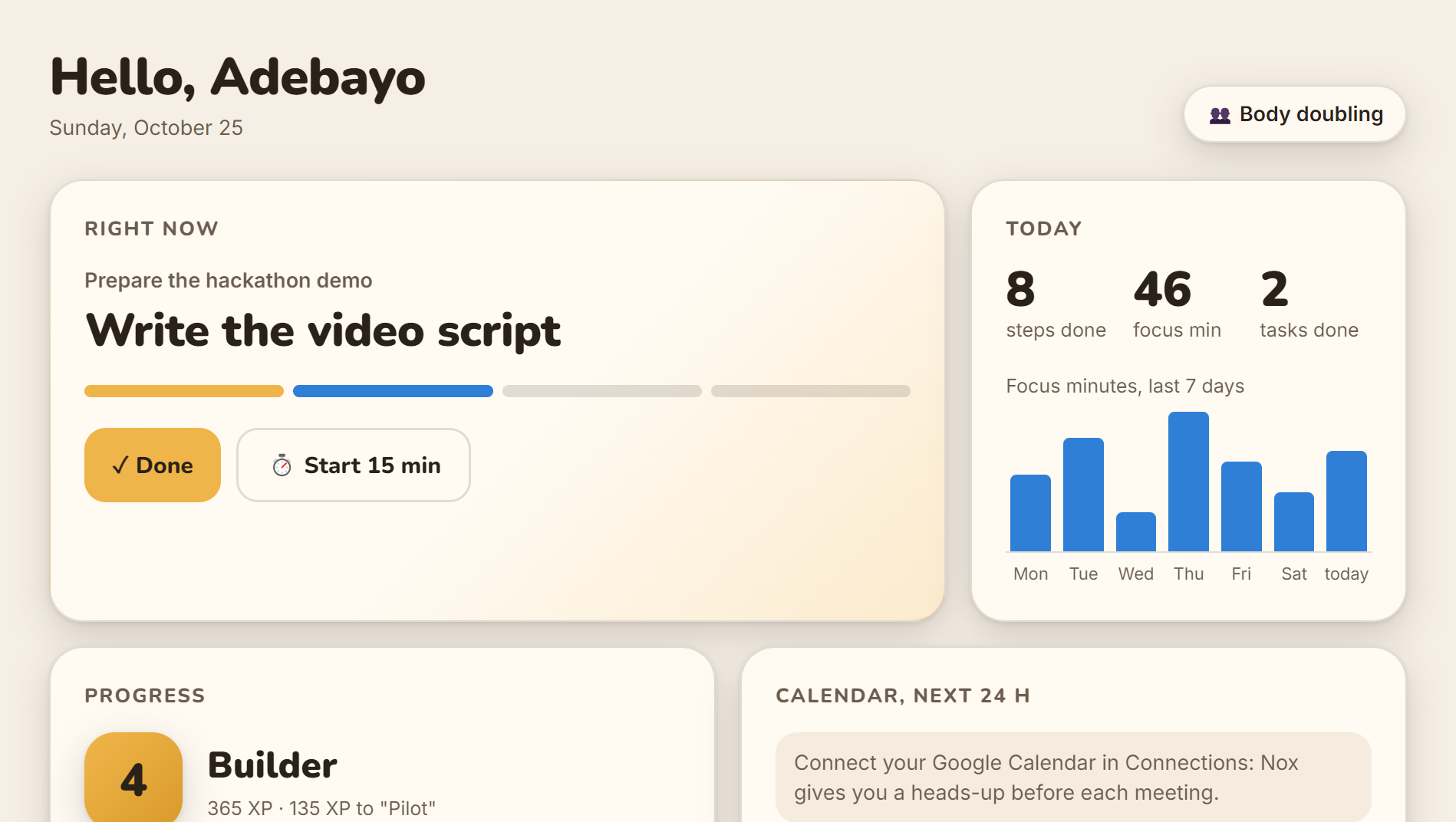Click the task name "Prepare the hackathon demo"

pyautogui.click(x=229, y=281)
